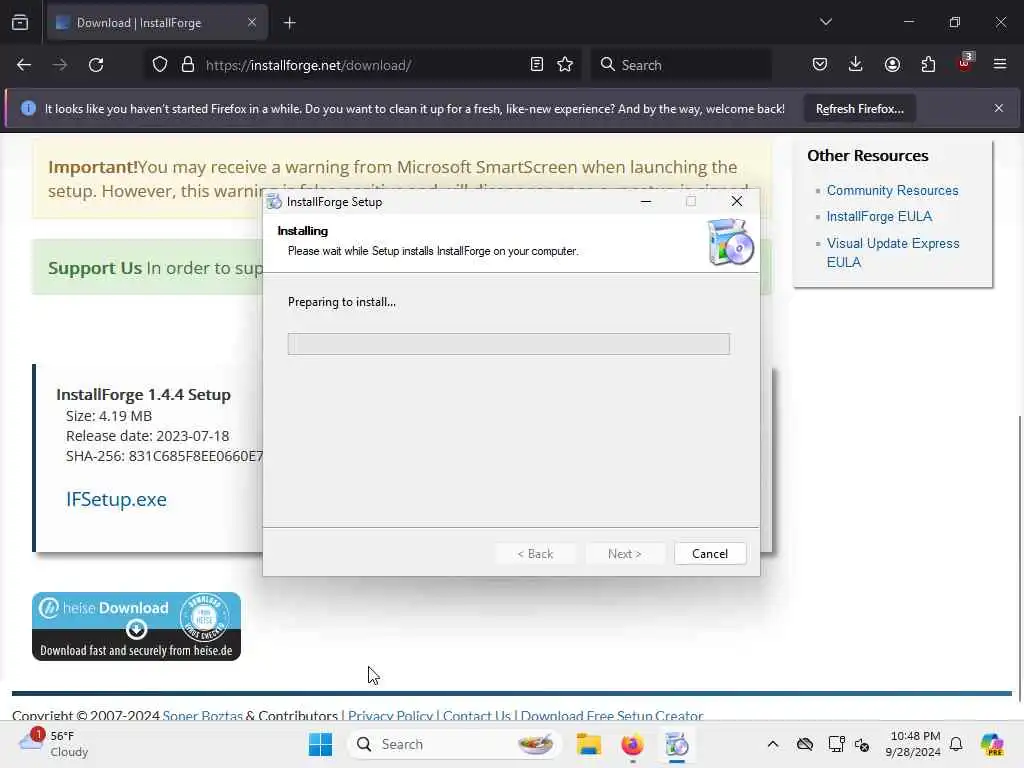The image size is (1024, 768).
Task: Open the Privacy Policy footer link
Action: coord(391,715)
